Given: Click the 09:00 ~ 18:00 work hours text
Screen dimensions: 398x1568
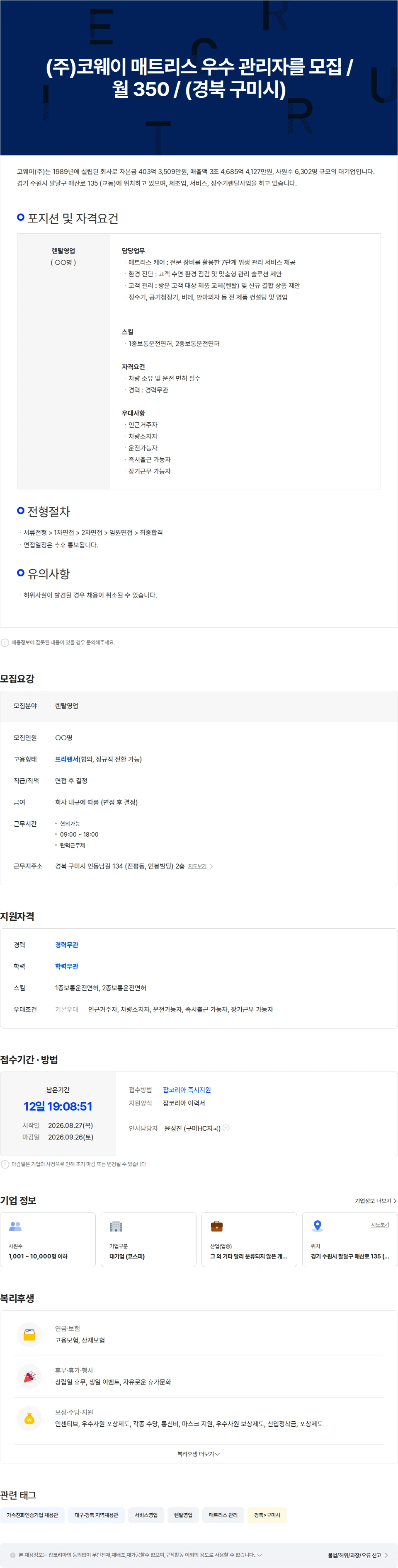Looking at the screenshot, I should coord(79,835).
